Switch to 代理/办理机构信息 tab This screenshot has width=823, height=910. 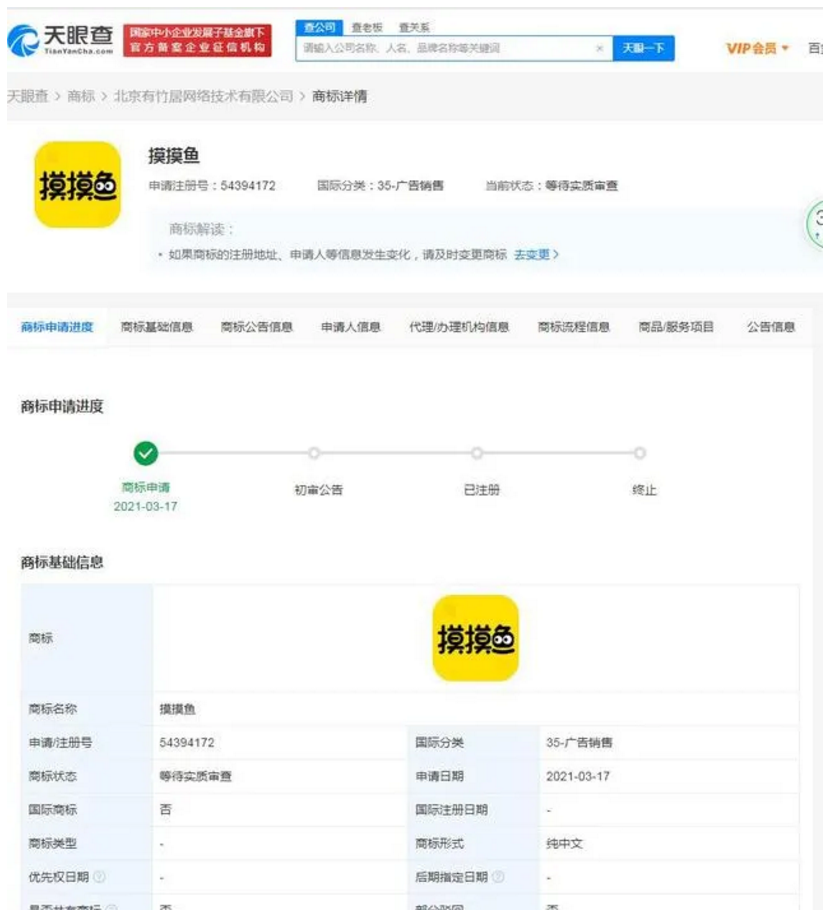pos(459,327)
